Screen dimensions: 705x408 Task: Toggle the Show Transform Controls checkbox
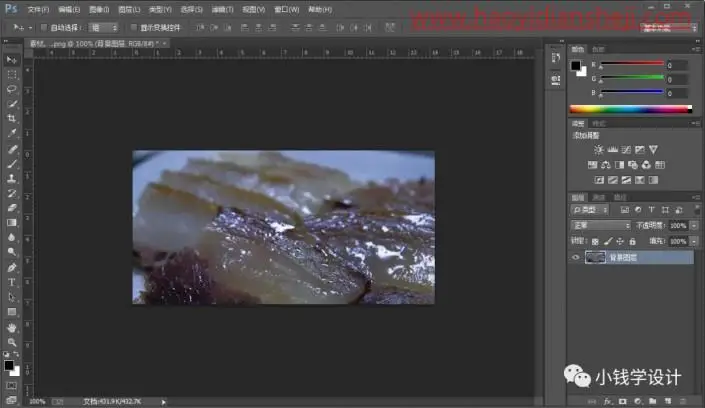(x=134, y=27)
